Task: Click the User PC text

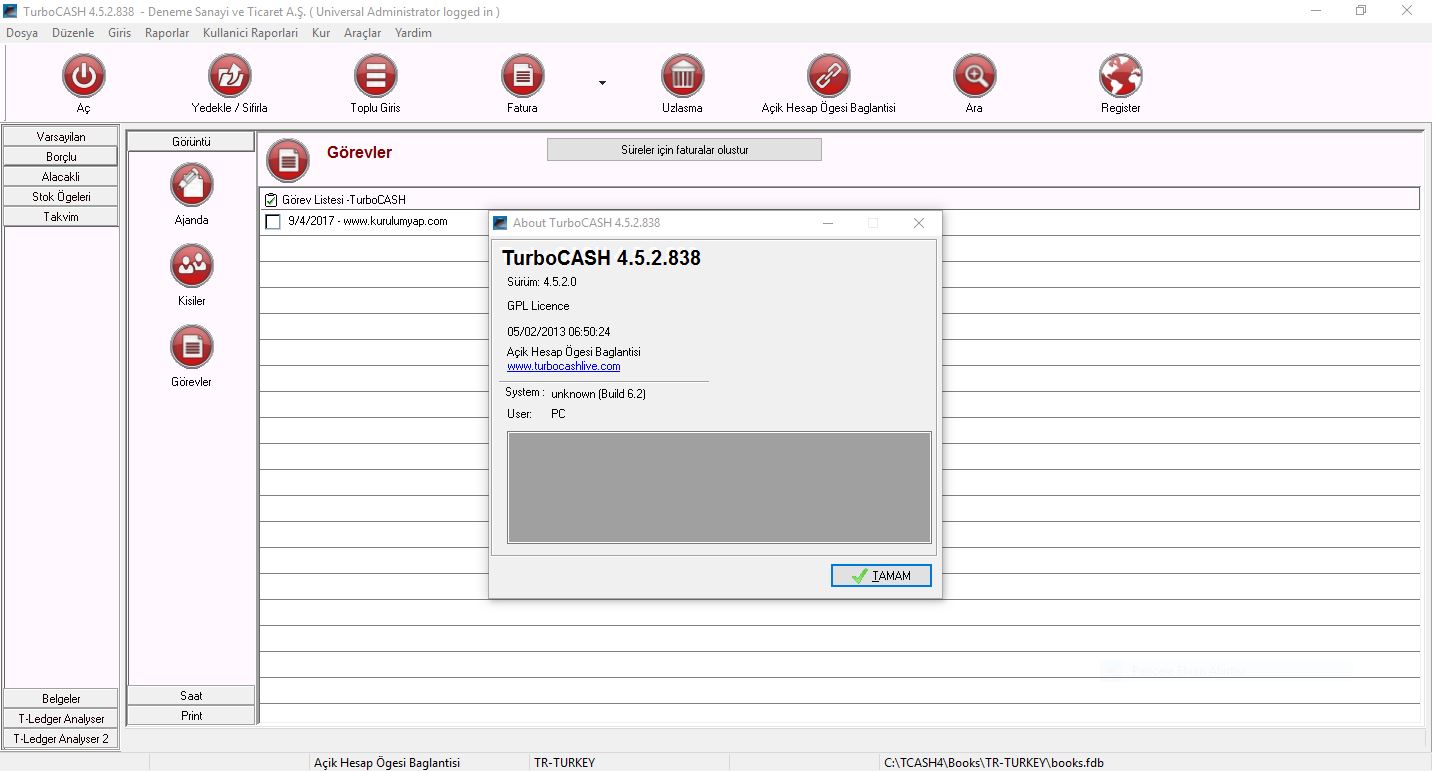Action: pyautogui.click(x=536, y=414)
